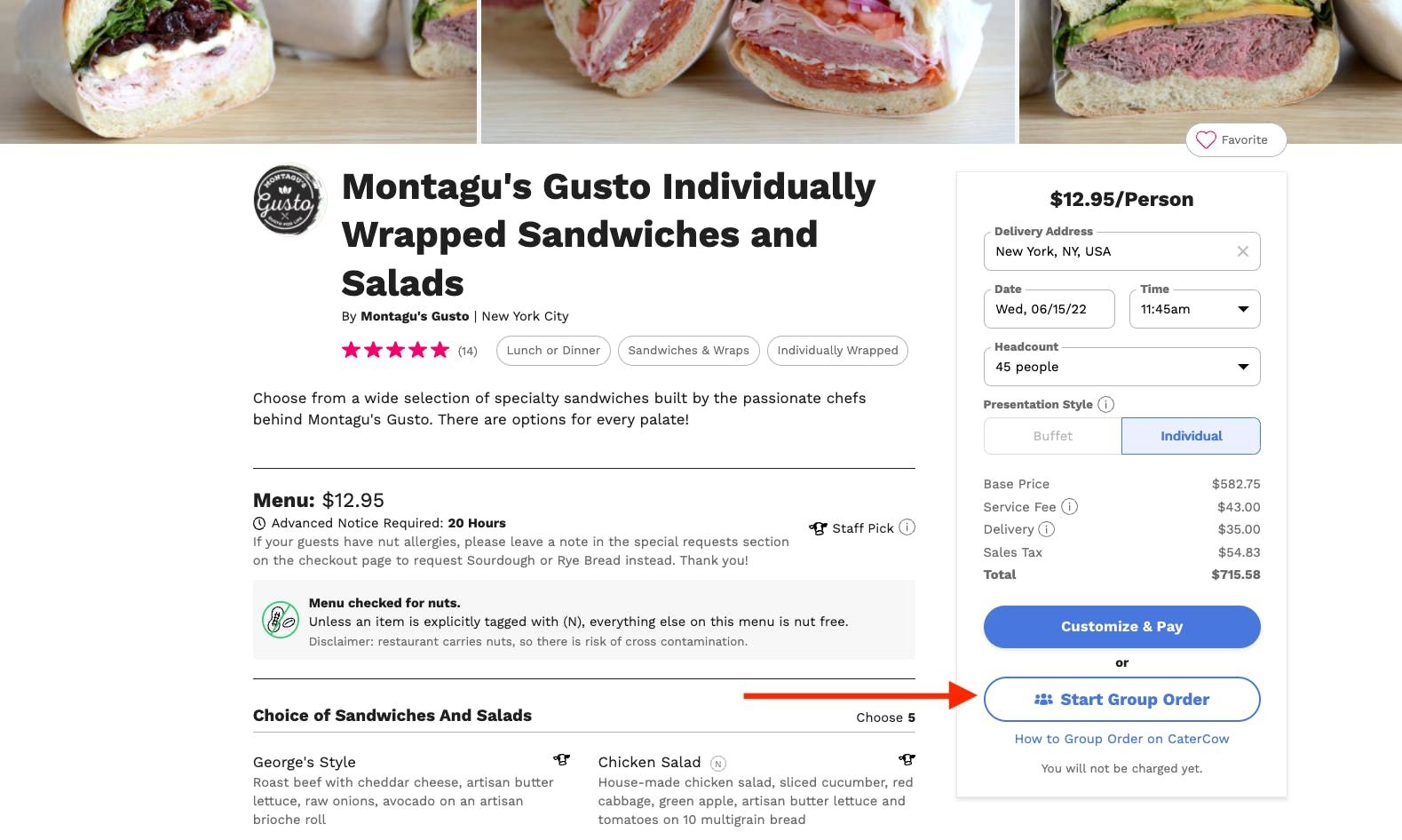Clear the delivery address with X icon

click(1242, 251)
